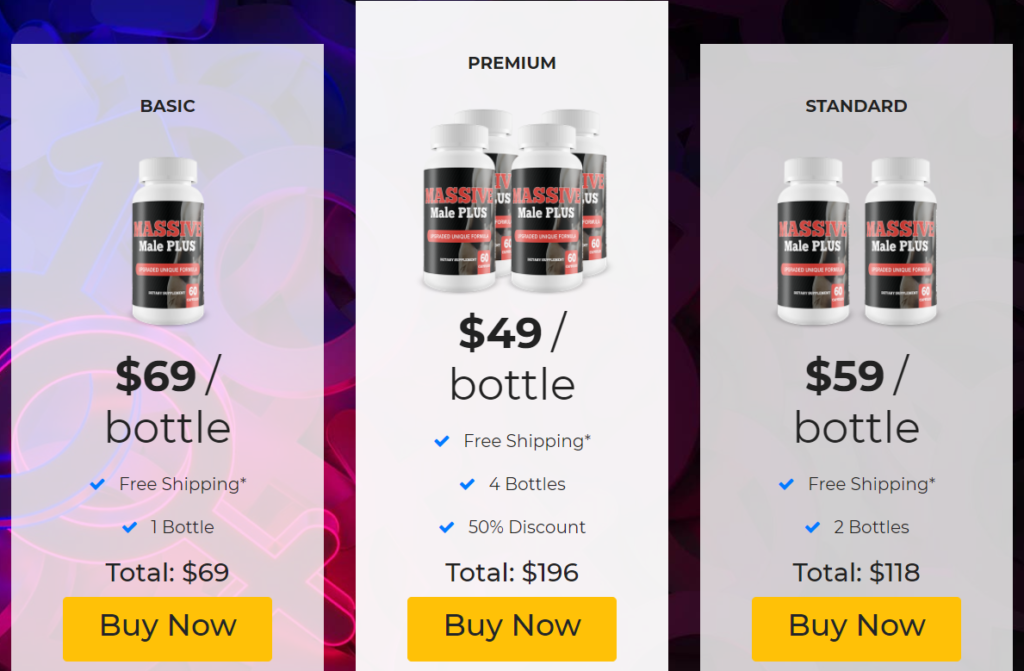
Task: Click checkmark beside 50% Discount
Action: coord(447,527)
